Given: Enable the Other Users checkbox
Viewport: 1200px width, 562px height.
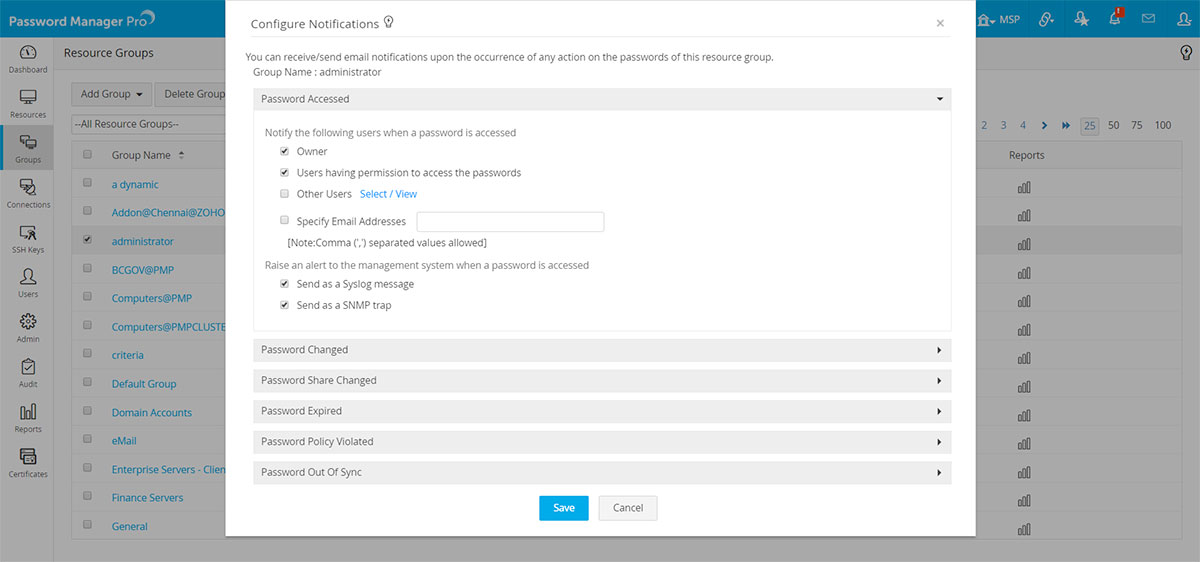Looking at the screenshot, I should point(285,194).
